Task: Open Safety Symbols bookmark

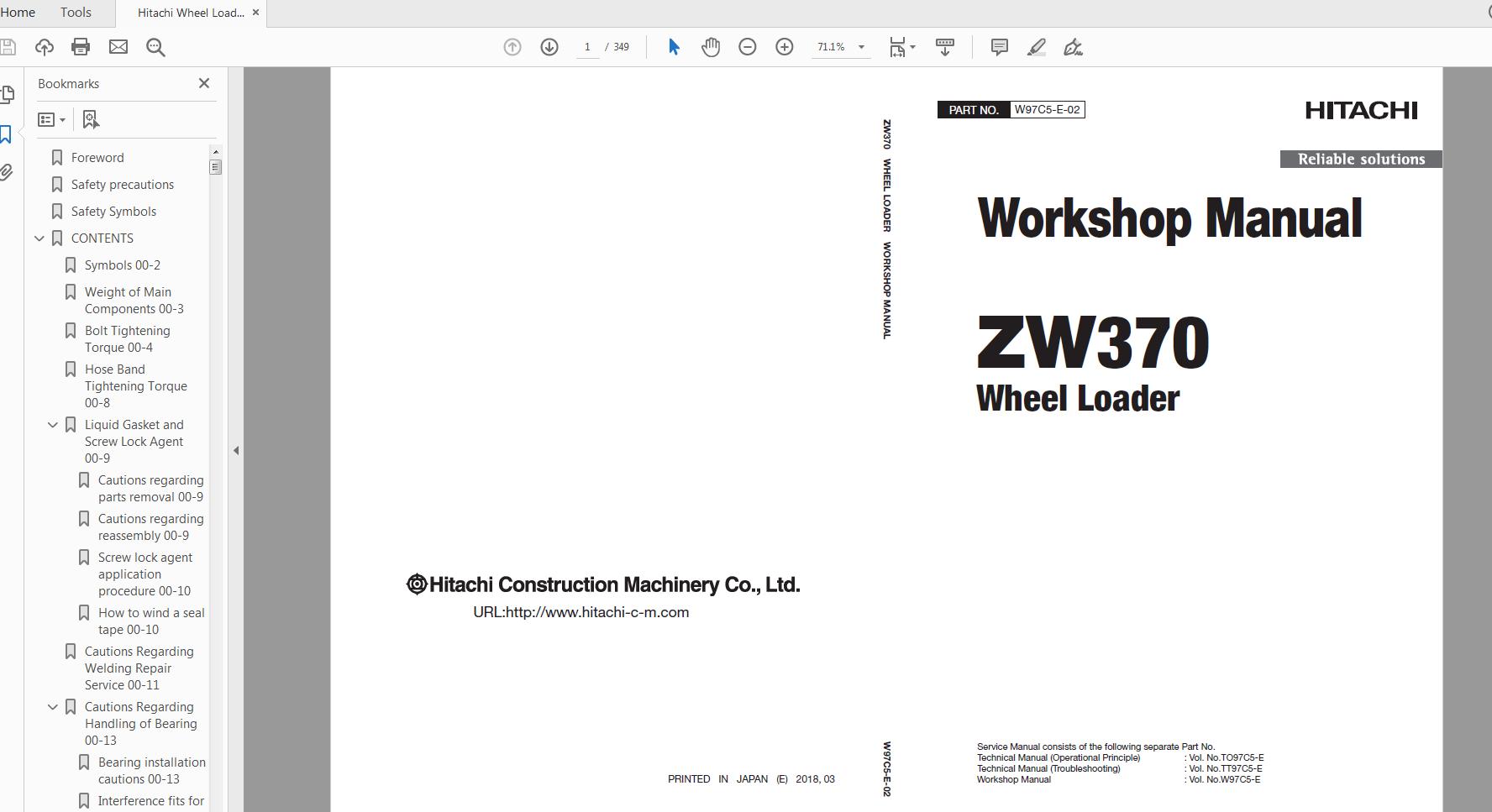Action: (113, 212)
